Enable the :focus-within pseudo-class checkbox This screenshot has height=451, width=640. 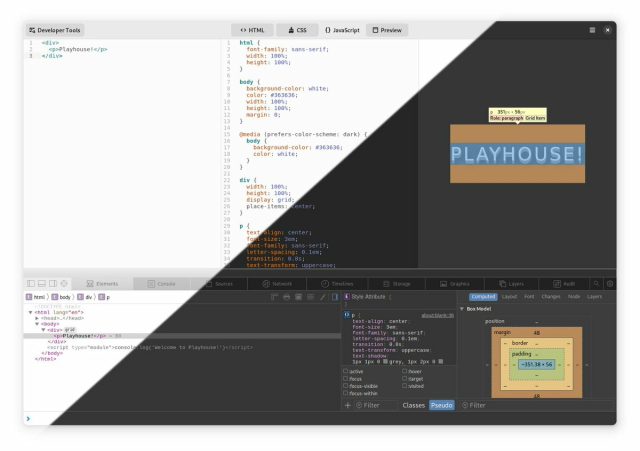[x=346, y=393]
